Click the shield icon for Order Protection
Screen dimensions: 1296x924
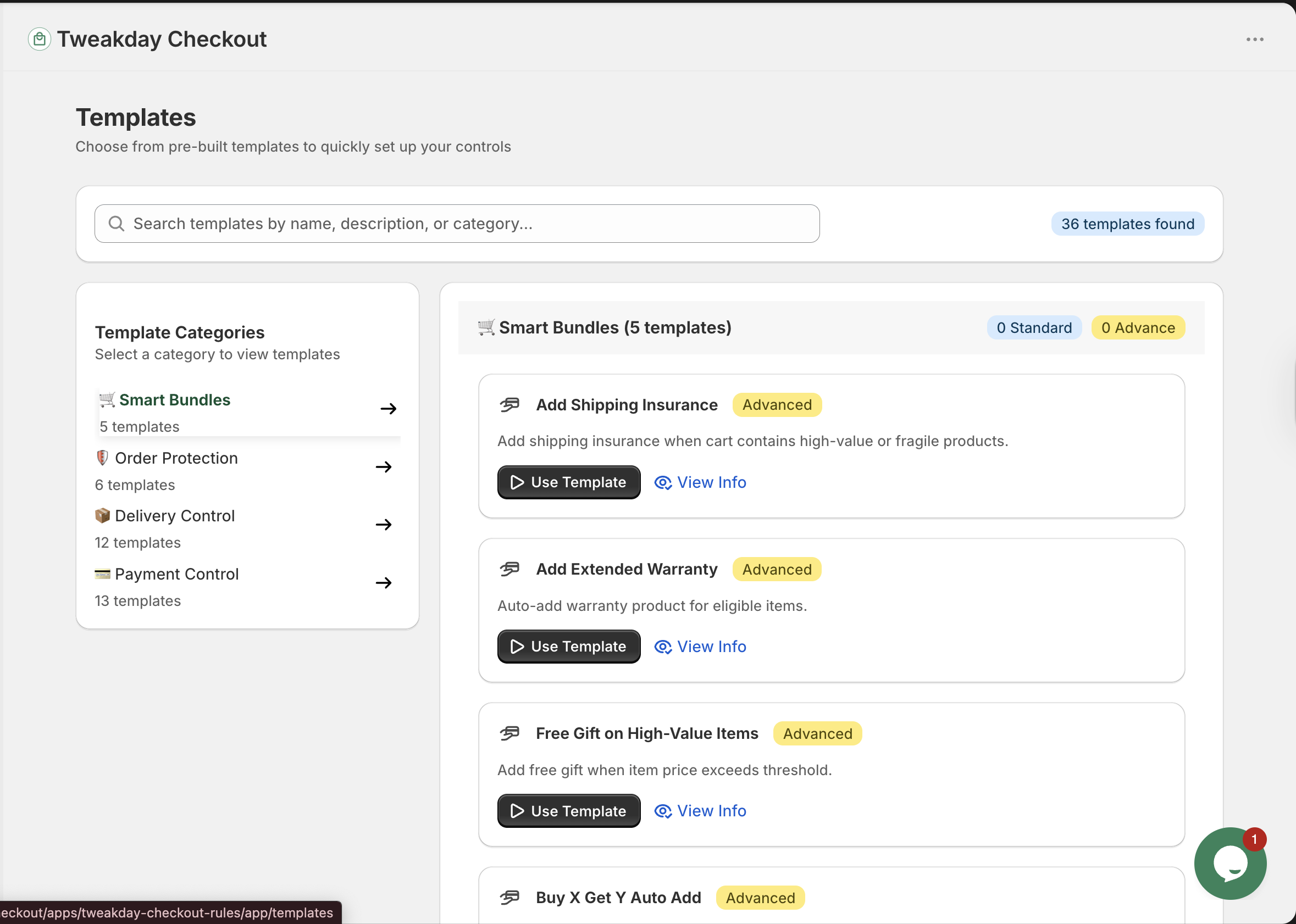(x=102, y=458)
